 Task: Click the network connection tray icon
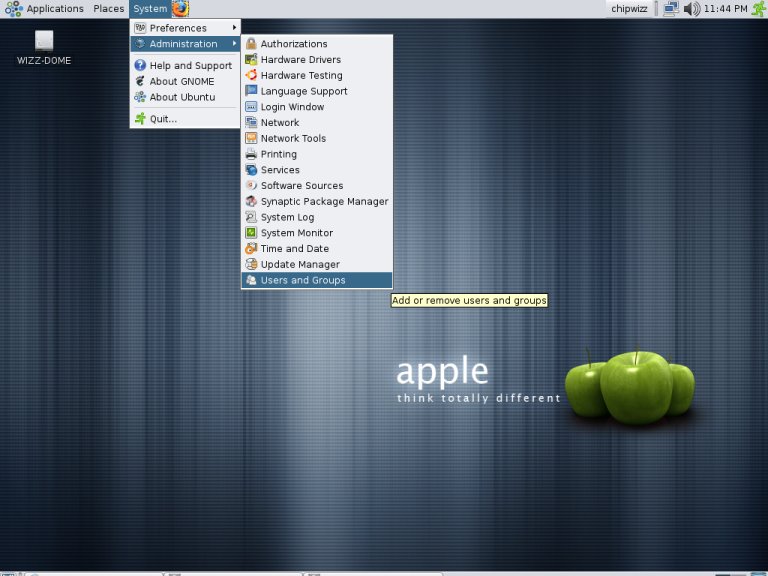pyautogui.click(x=671, y=9)
